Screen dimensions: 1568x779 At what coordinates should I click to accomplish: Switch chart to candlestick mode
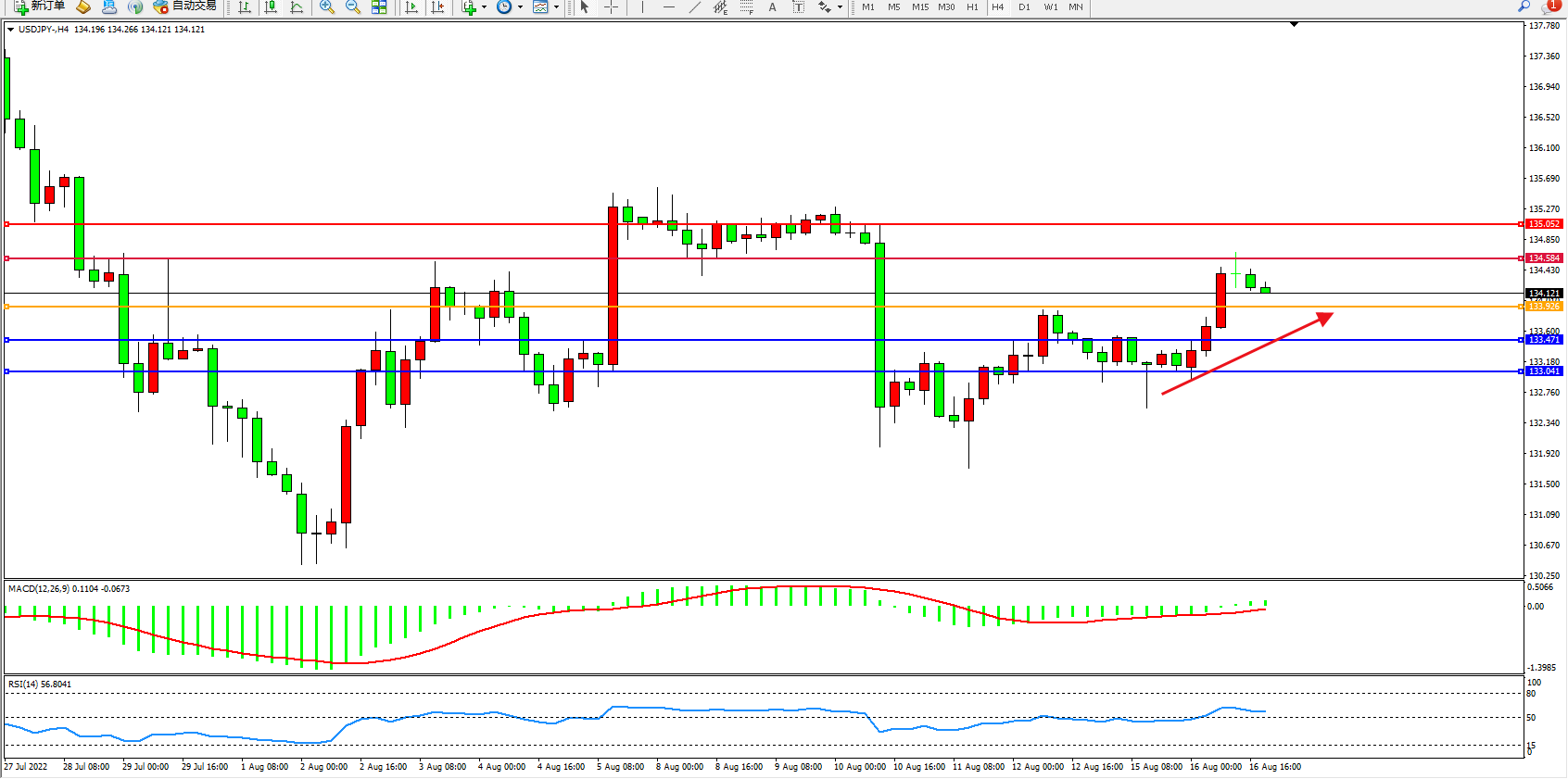pos(271,7)
